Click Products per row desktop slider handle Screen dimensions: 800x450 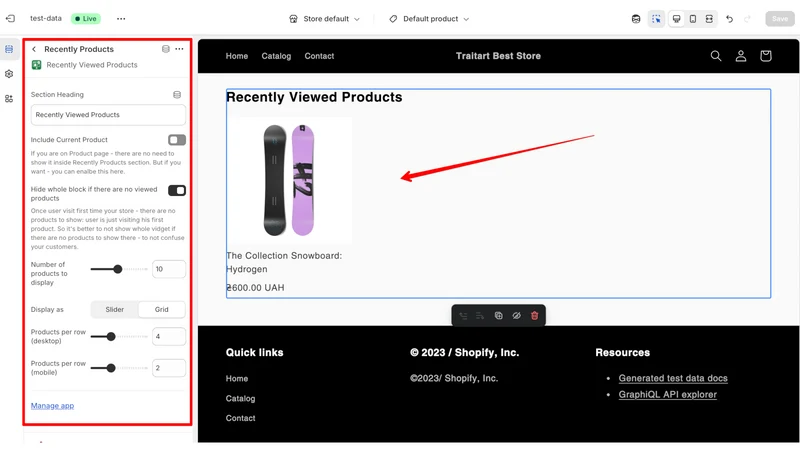coord(111,336)
